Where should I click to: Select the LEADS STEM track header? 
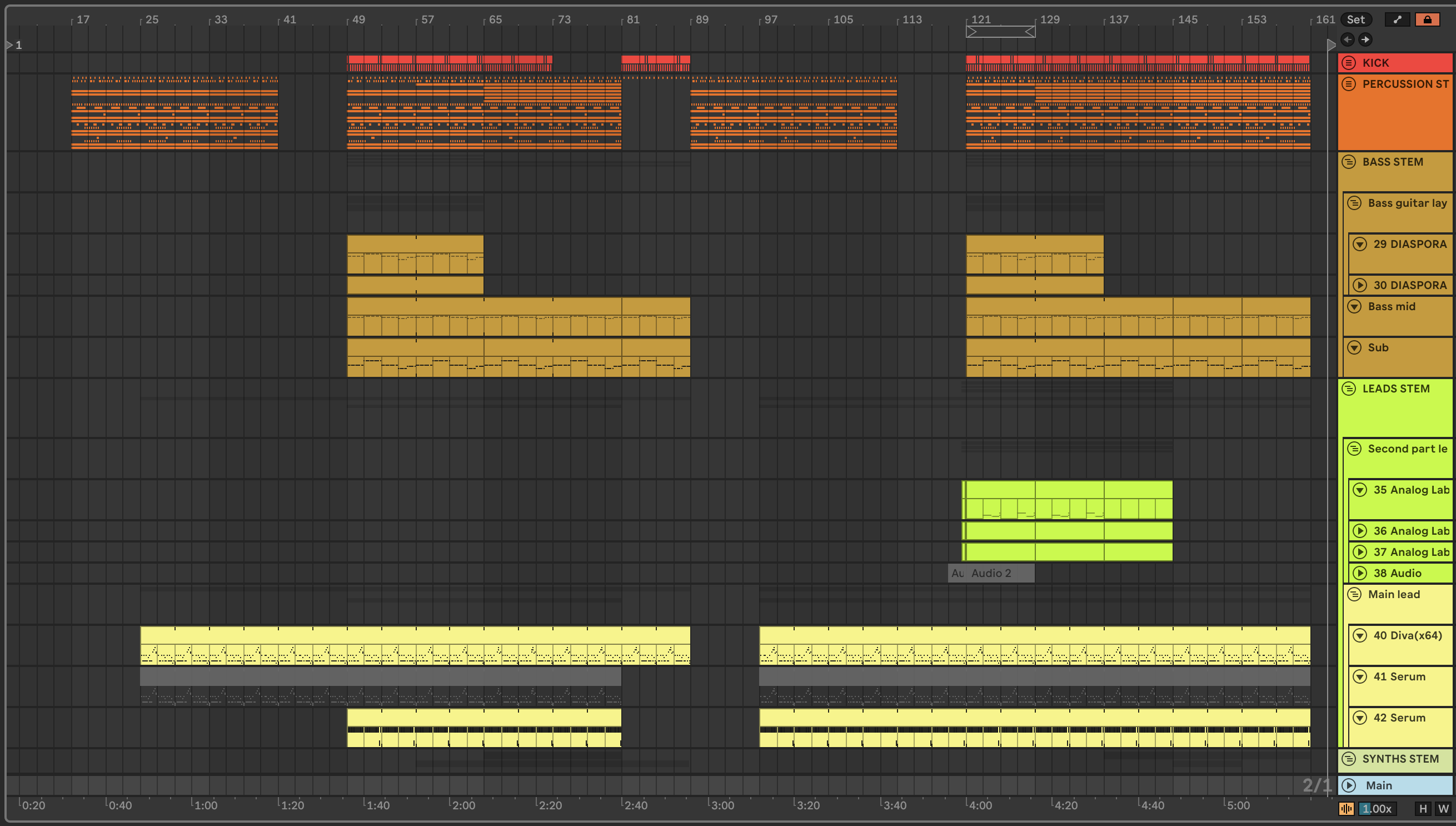(1396, 407)
